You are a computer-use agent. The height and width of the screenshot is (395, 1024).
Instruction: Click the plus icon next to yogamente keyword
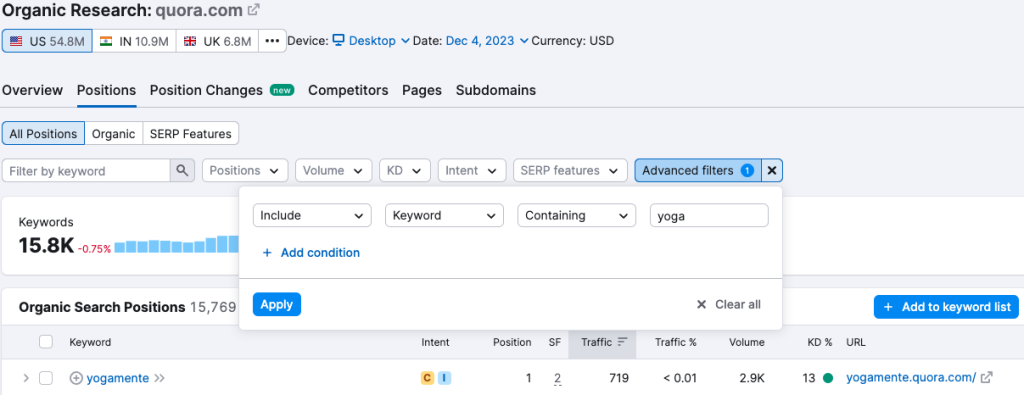click(76, 378)
